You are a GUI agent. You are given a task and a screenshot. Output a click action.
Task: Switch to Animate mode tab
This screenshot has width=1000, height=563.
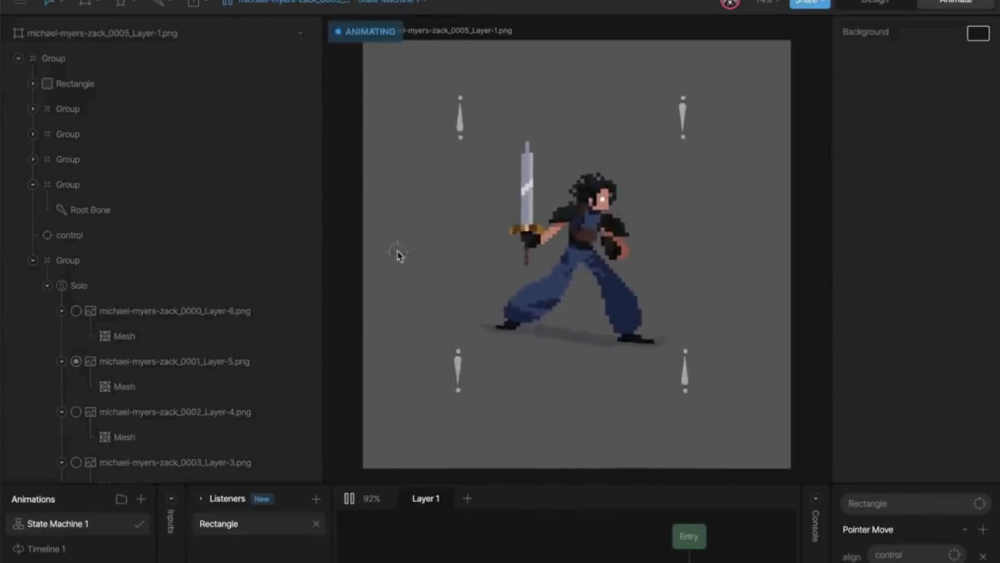pyautogui.click(x=955, y=3)
